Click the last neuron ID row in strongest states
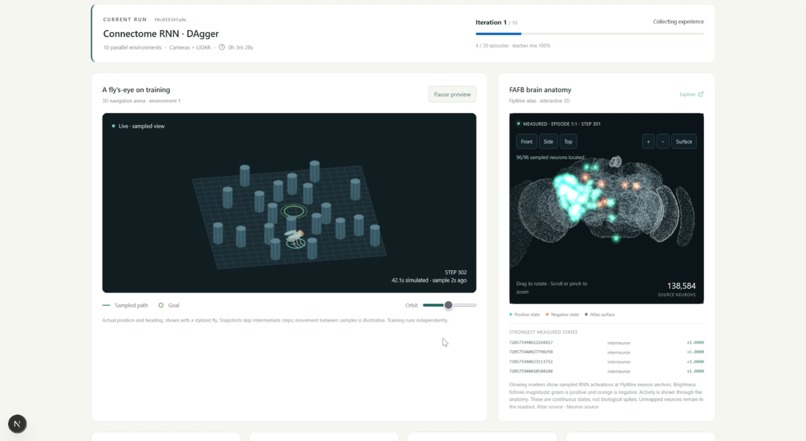This screenshot has height=441, width=806. (607, 371)
